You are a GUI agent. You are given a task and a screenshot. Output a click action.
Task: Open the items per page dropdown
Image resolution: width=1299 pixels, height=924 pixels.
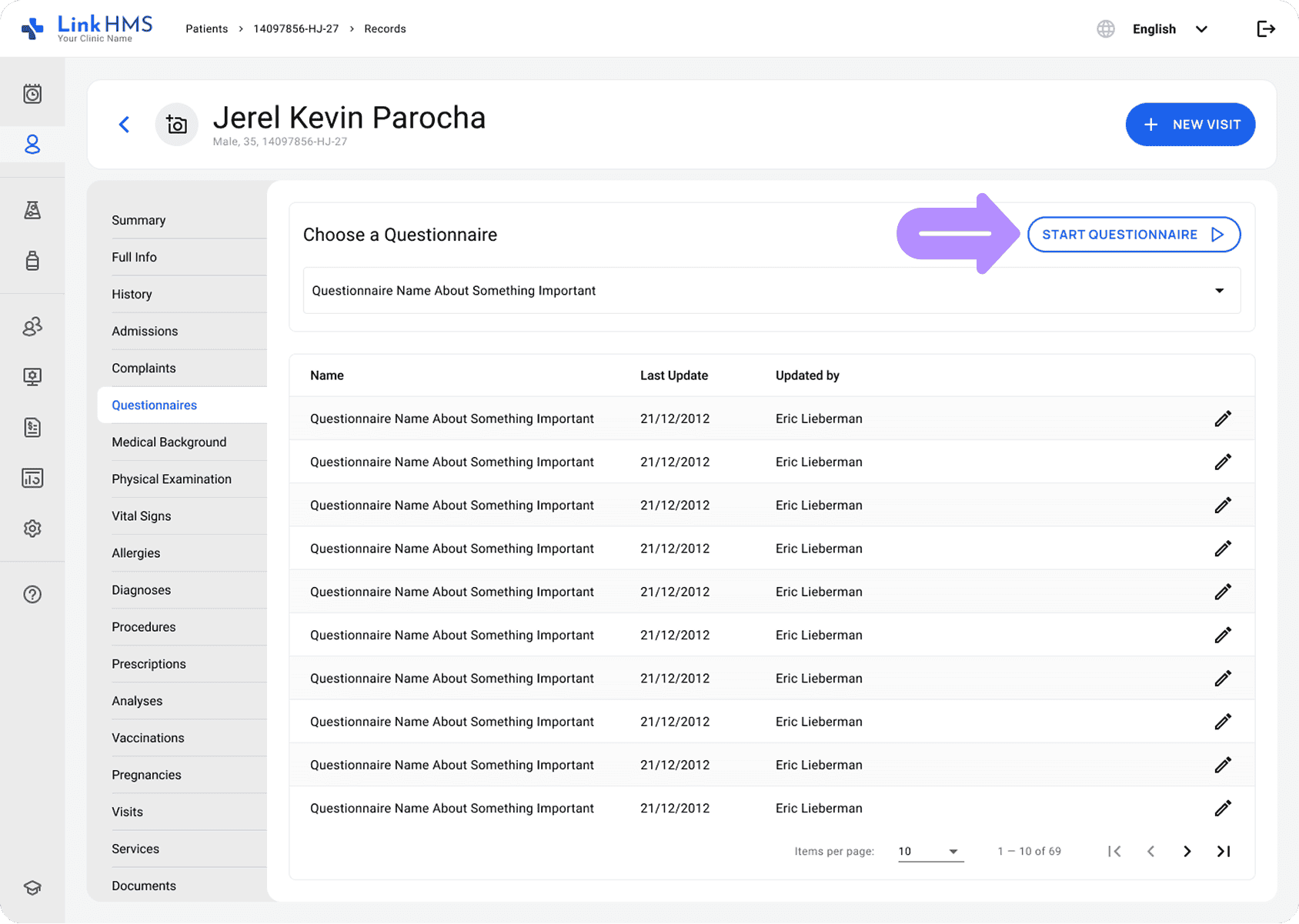coord(930,851)
